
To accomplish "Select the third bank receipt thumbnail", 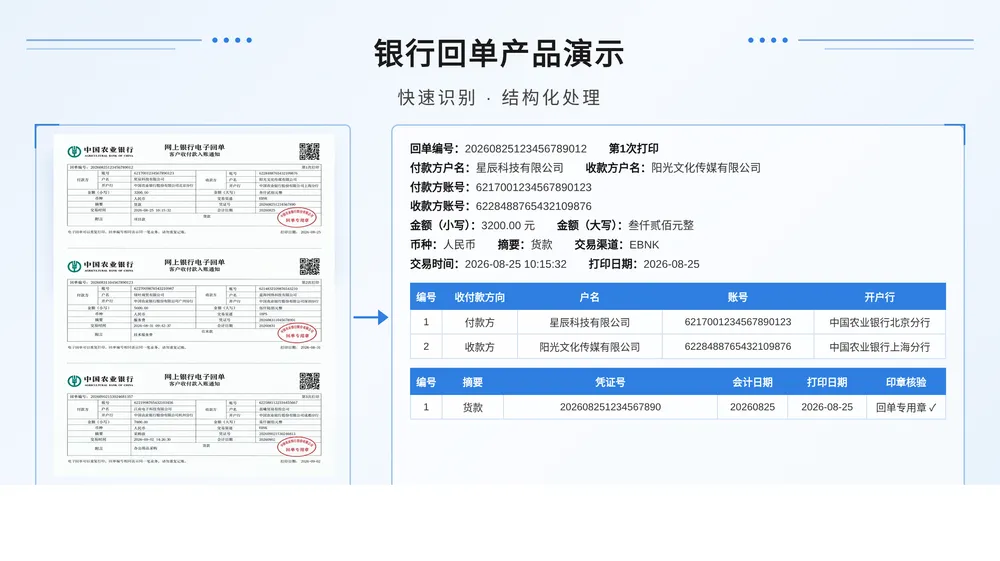I will pyautogui.click(x=194, y=418).
